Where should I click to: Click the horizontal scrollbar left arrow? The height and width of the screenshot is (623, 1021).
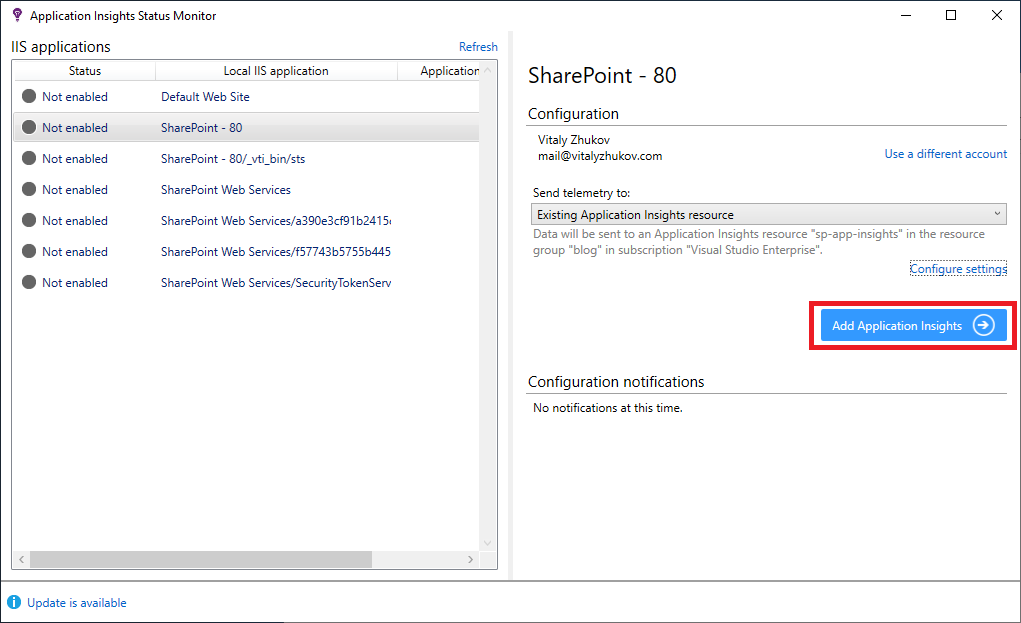coord(21,559)
